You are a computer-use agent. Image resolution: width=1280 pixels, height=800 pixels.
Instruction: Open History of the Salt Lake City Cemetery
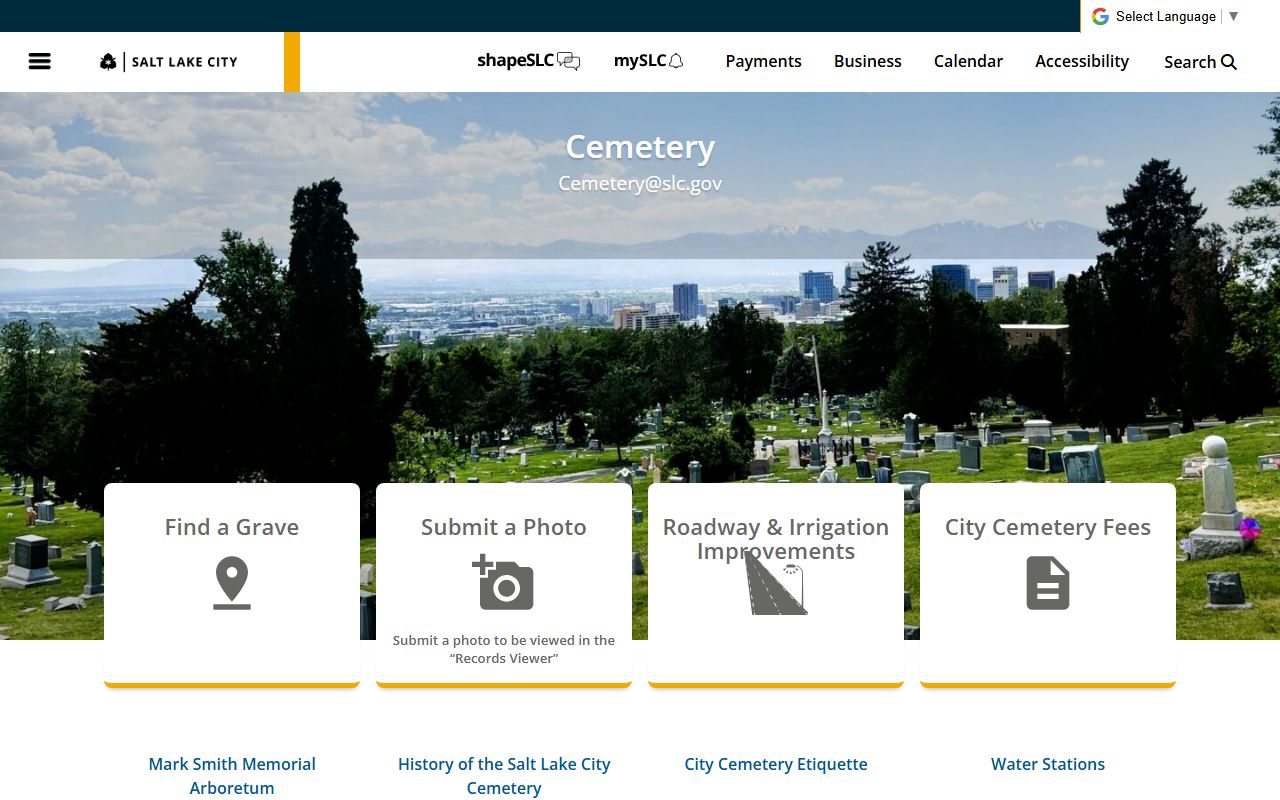504,776
